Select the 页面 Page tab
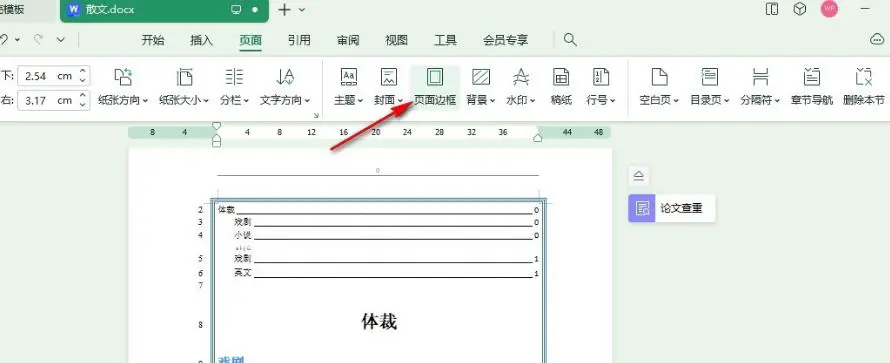Screen dimensions: 890x363 tap(250, 40)
